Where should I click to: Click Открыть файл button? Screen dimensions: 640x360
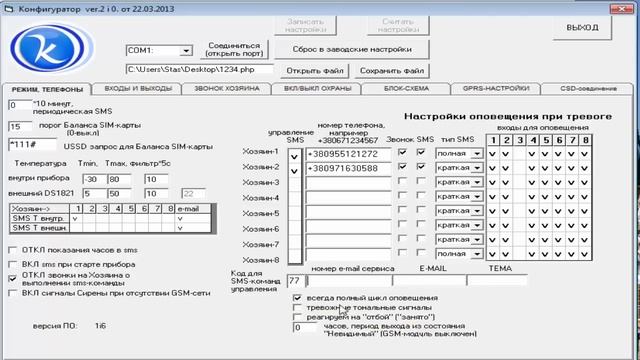point(315,71)
